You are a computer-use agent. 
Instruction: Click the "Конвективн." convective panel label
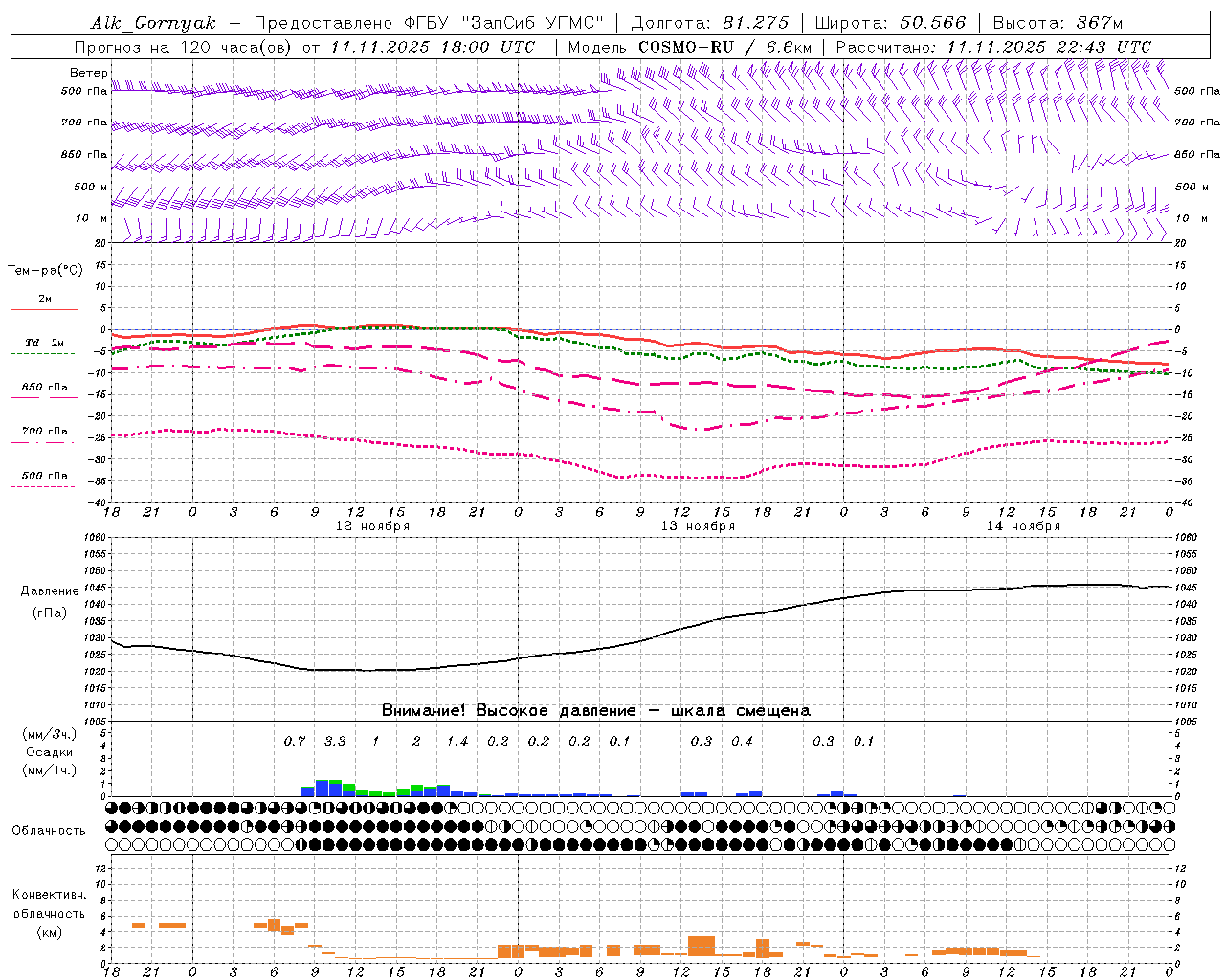click(49, 895)
